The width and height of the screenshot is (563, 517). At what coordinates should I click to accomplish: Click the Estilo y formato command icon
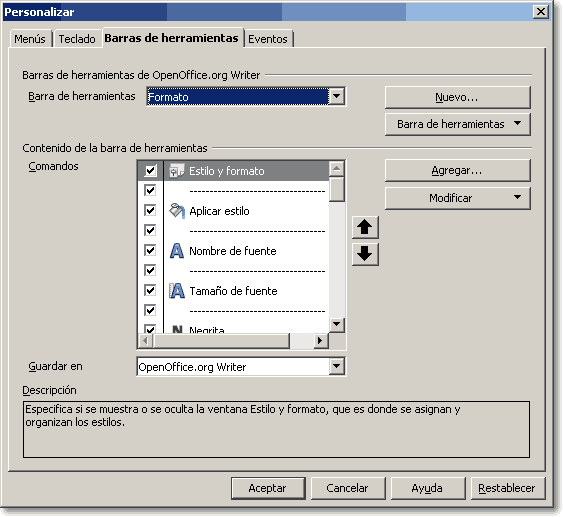click(177, 171)
